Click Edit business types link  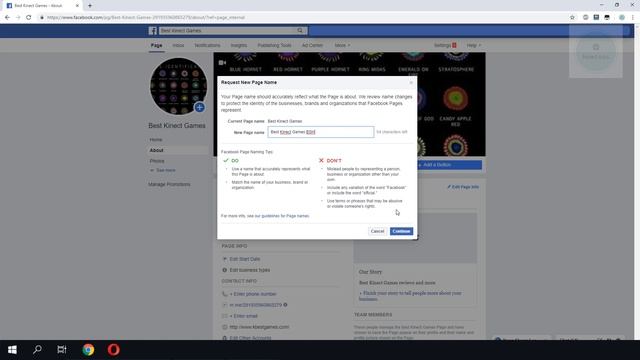tap(249, 270)
